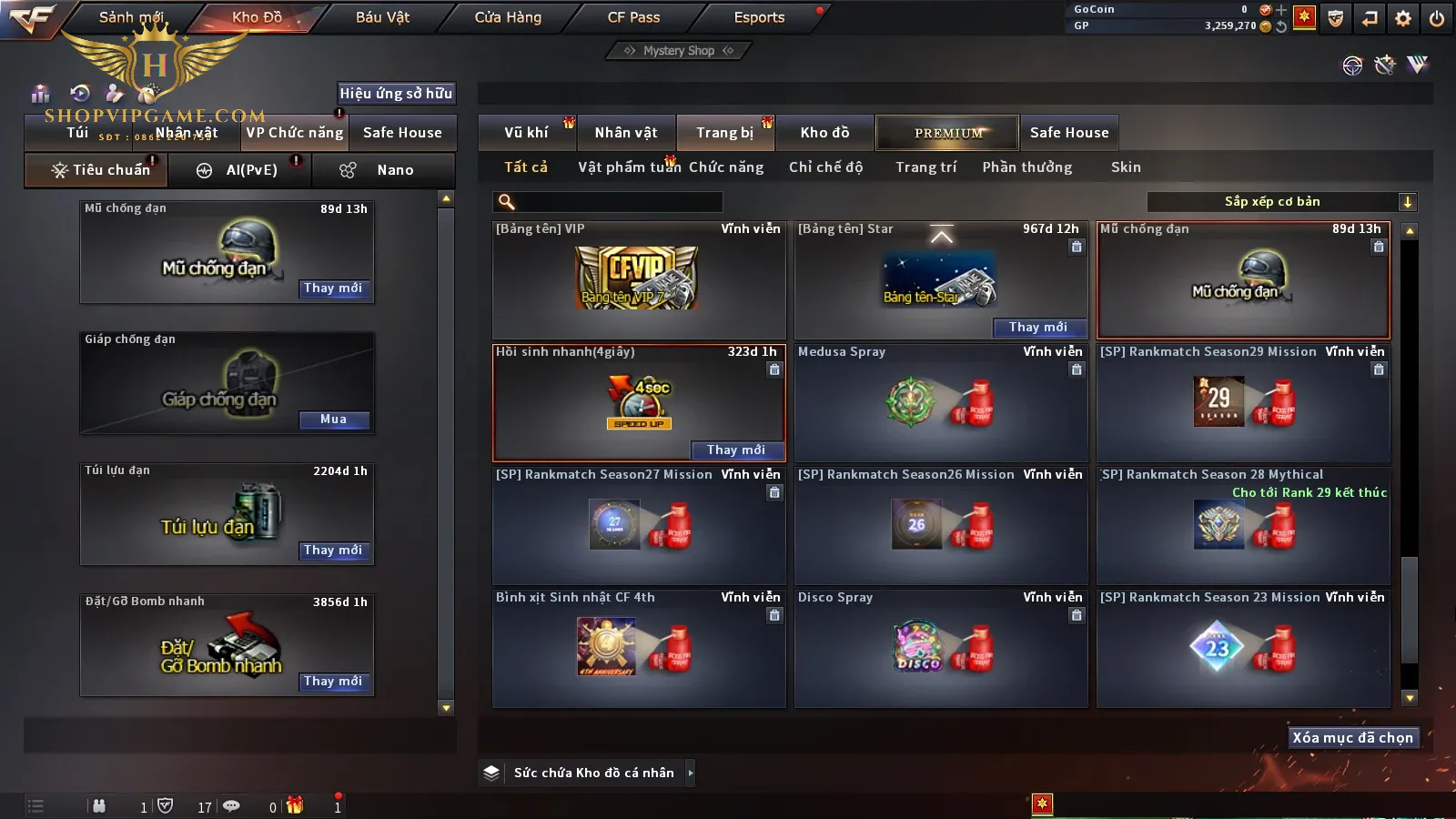Switch to Nano loadout mode
Screen dimensions: 1456x819
pos(383,170)
